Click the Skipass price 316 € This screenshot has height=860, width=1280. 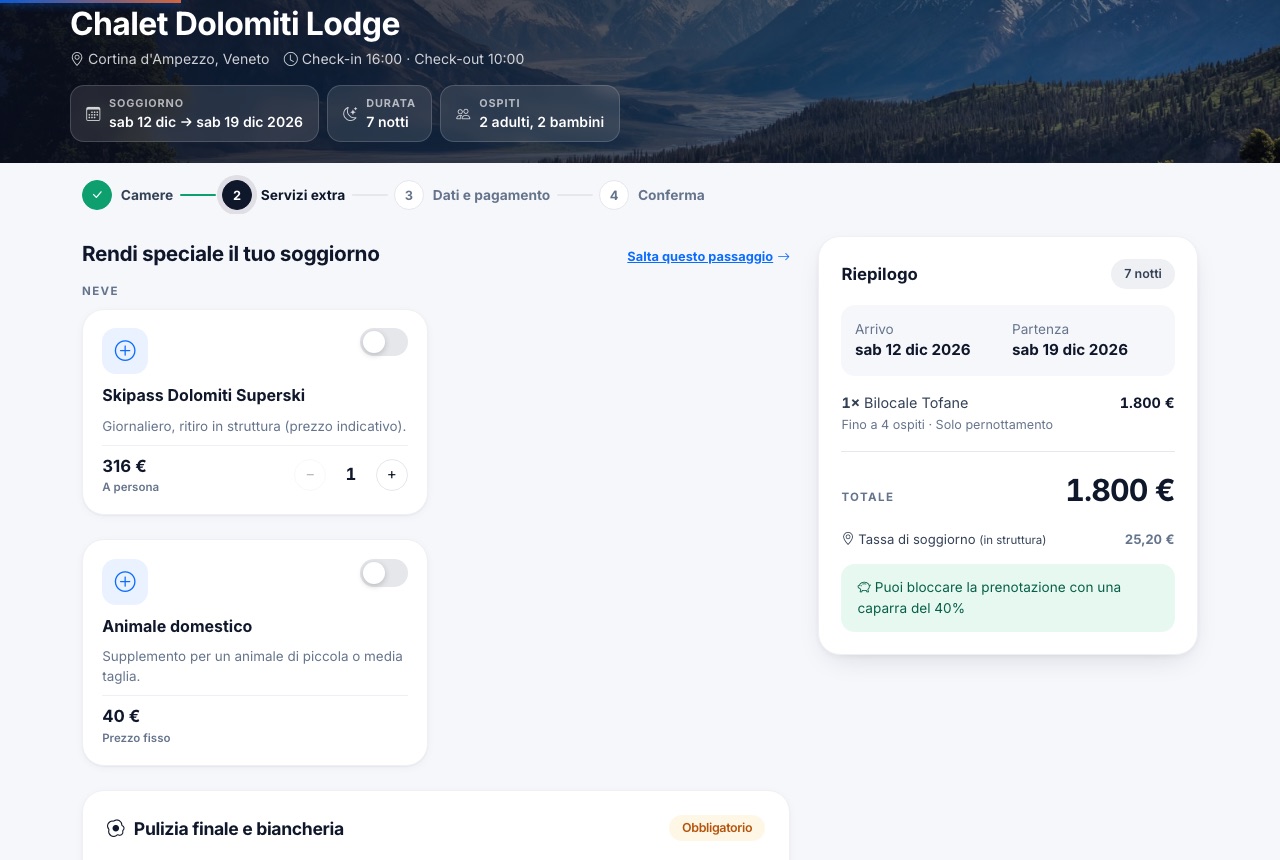click(x=125, y=466)
